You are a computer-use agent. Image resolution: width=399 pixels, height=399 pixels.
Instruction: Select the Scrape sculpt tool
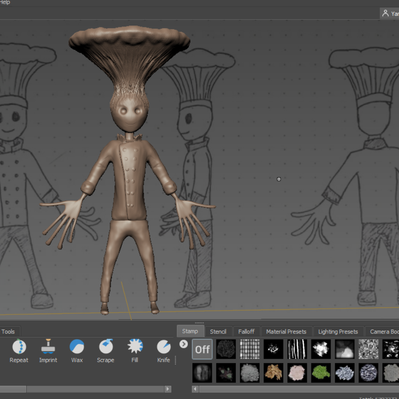click(x=106, y=351)
